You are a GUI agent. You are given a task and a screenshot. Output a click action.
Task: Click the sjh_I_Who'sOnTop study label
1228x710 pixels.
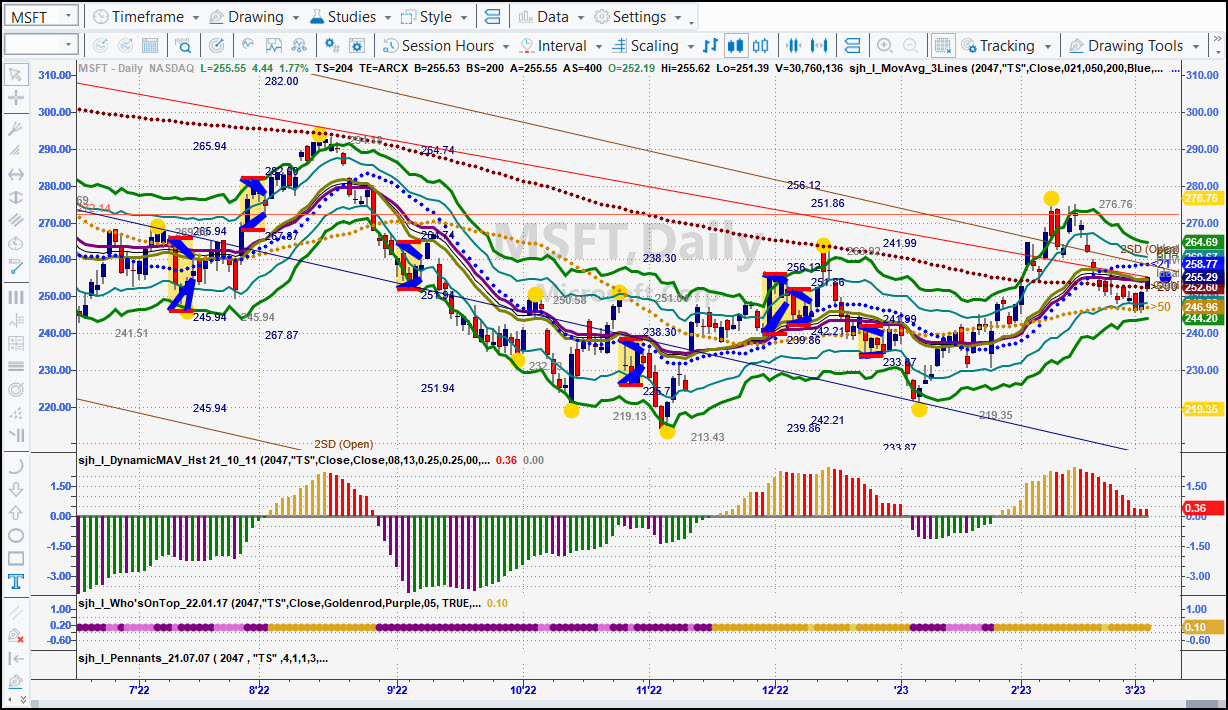[x=280, y=603]
